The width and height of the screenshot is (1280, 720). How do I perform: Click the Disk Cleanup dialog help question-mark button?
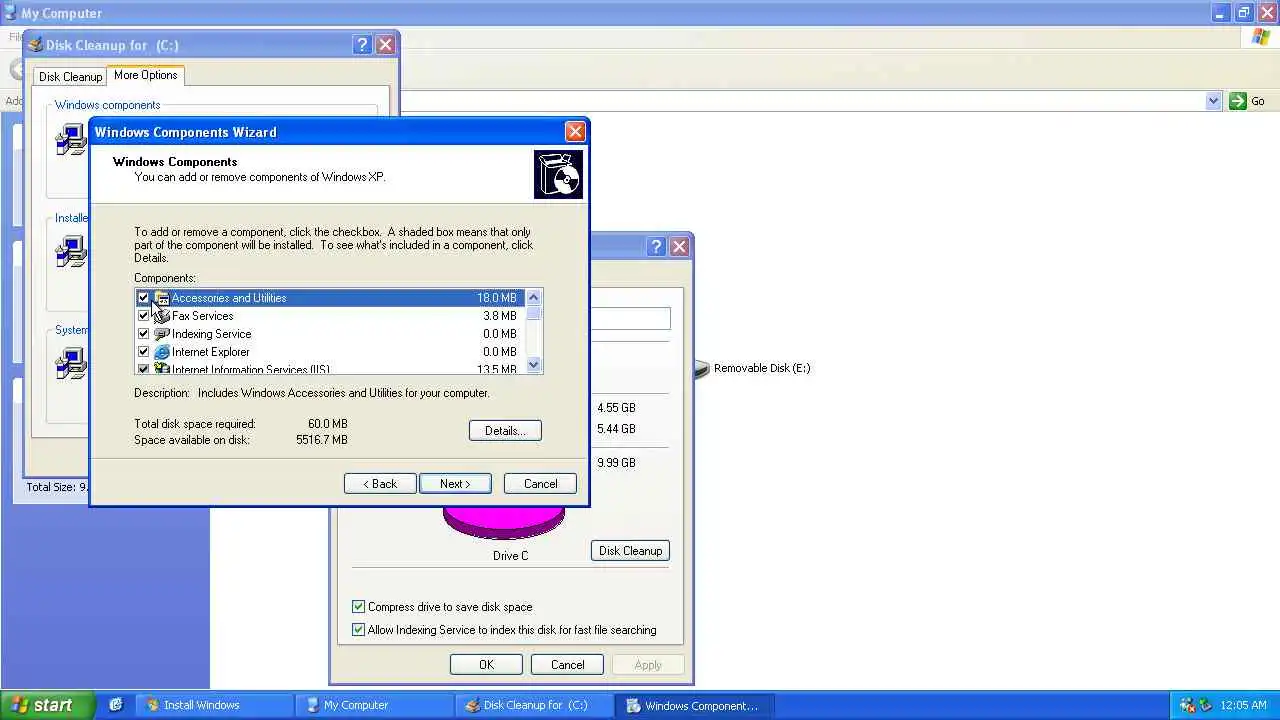(x=362, y=45)
